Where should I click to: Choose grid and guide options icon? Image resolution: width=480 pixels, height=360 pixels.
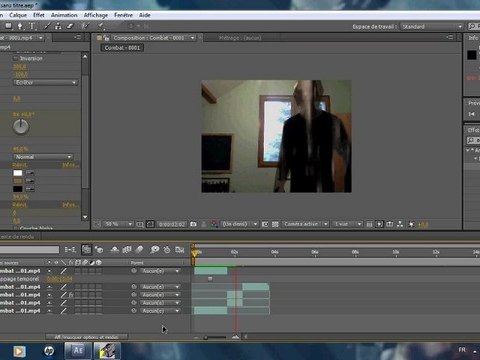(140, 224)
